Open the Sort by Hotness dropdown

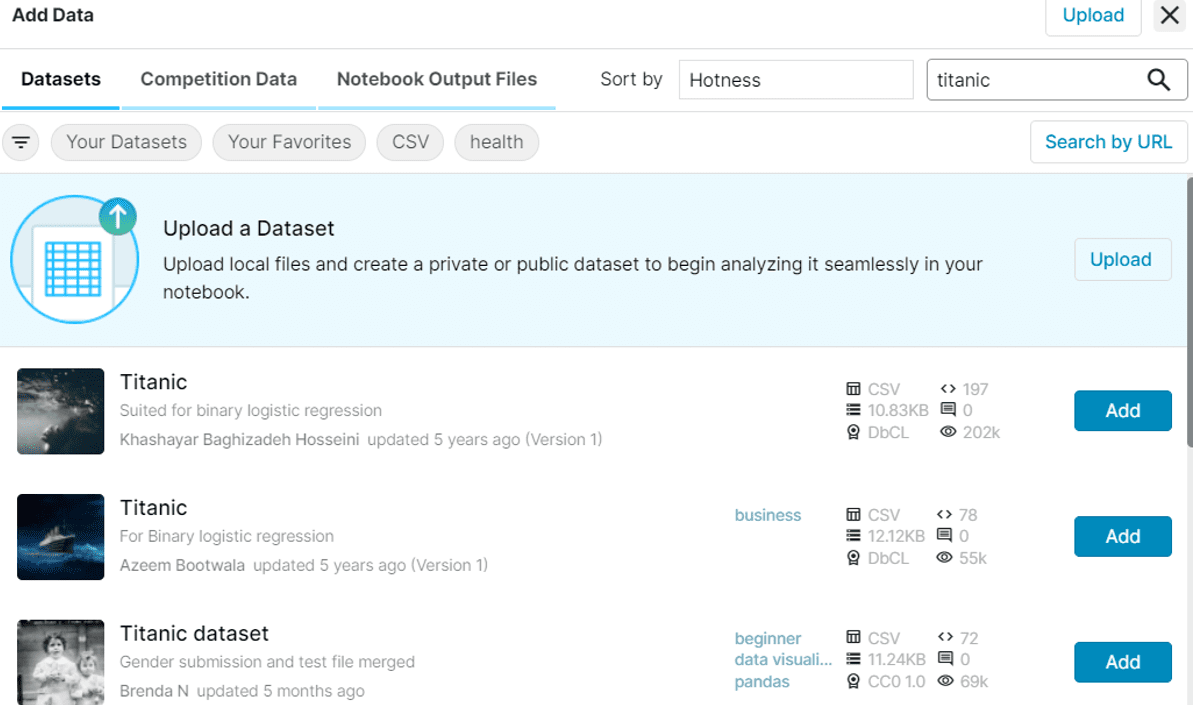pos(796,80)
